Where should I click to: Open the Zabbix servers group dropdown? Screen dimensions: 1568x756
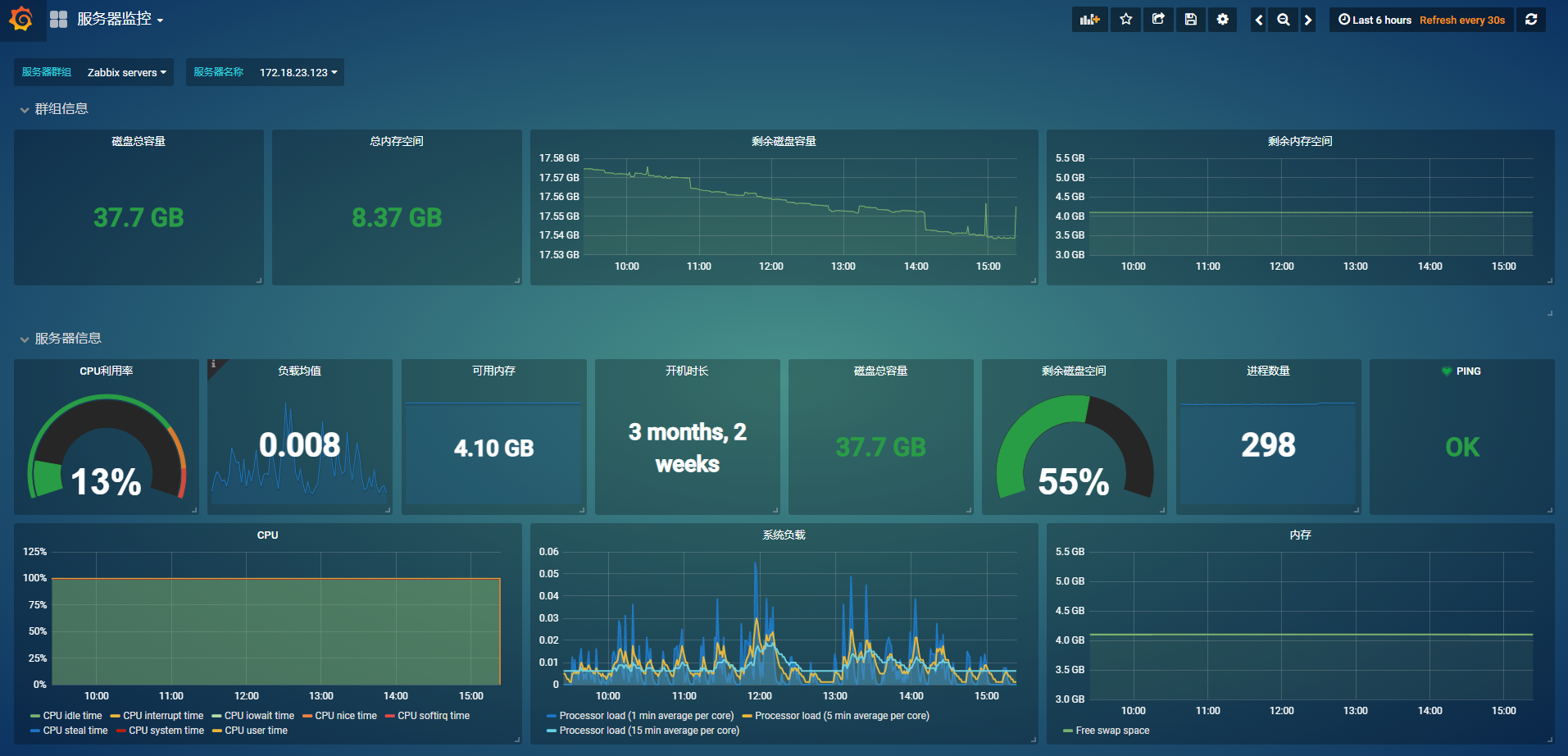[126, 72]
